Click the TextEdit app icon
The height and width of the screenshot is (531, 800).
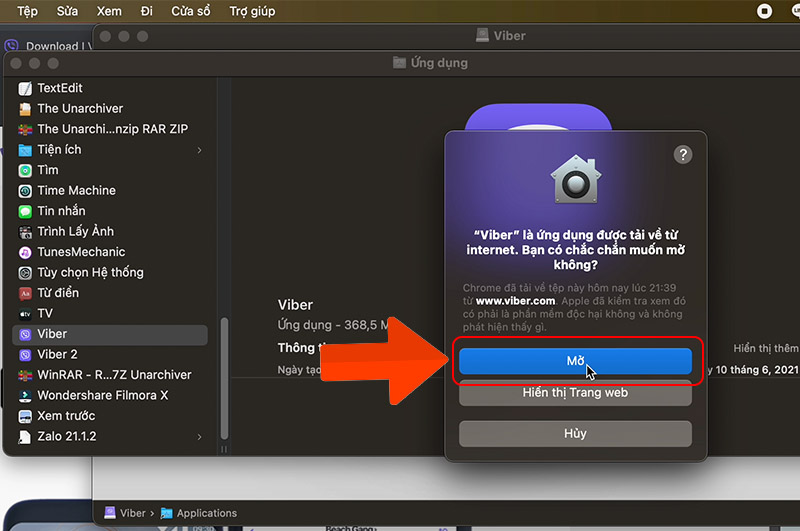(x=25, y=89)
